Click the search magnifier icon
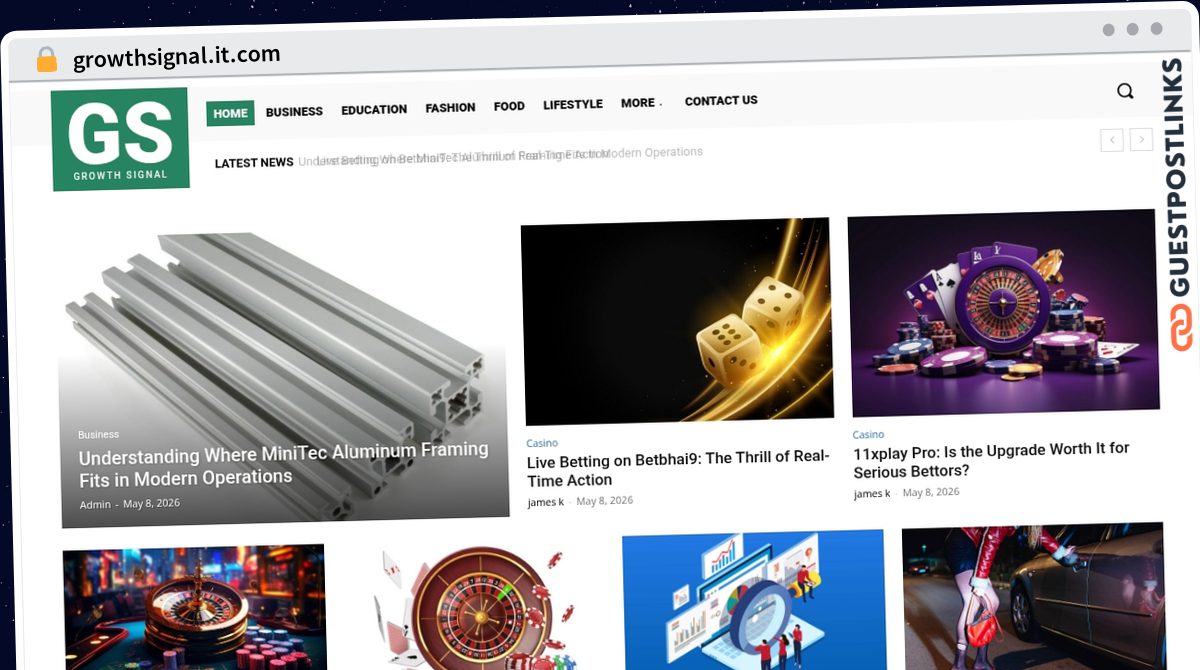Viewport: 1200px width, 670px height. 1125,91
